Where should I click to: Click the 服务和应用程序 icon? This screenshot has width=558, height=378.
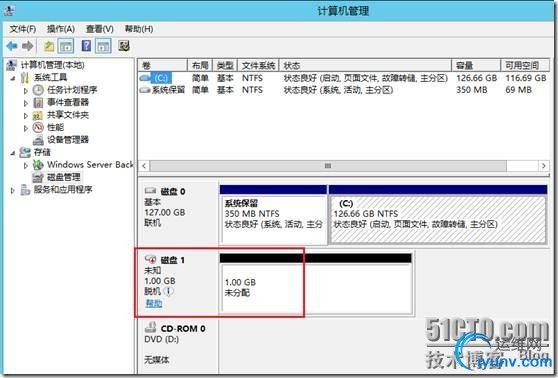point(25,190)
